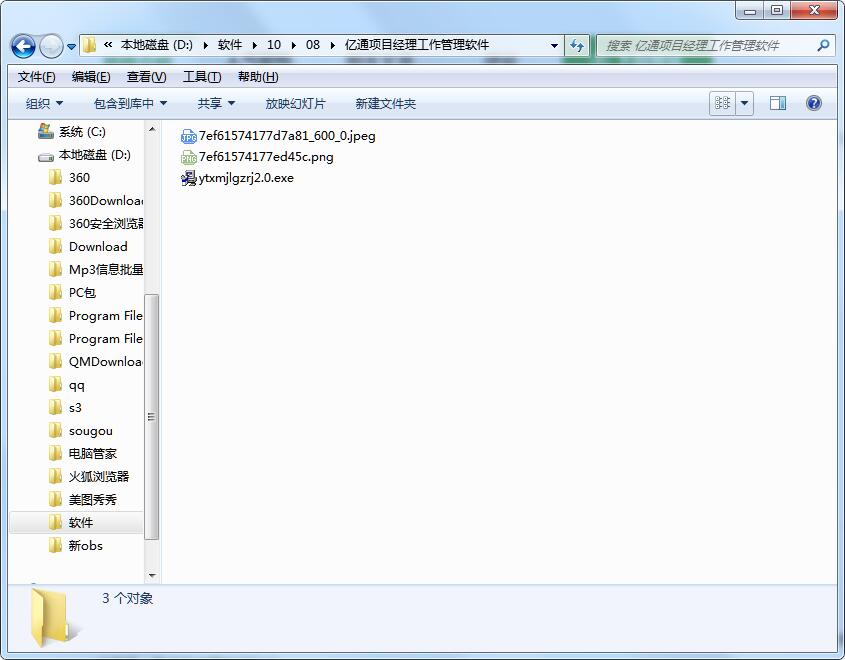Open the 帮助(H) menu

pos(258,77)
